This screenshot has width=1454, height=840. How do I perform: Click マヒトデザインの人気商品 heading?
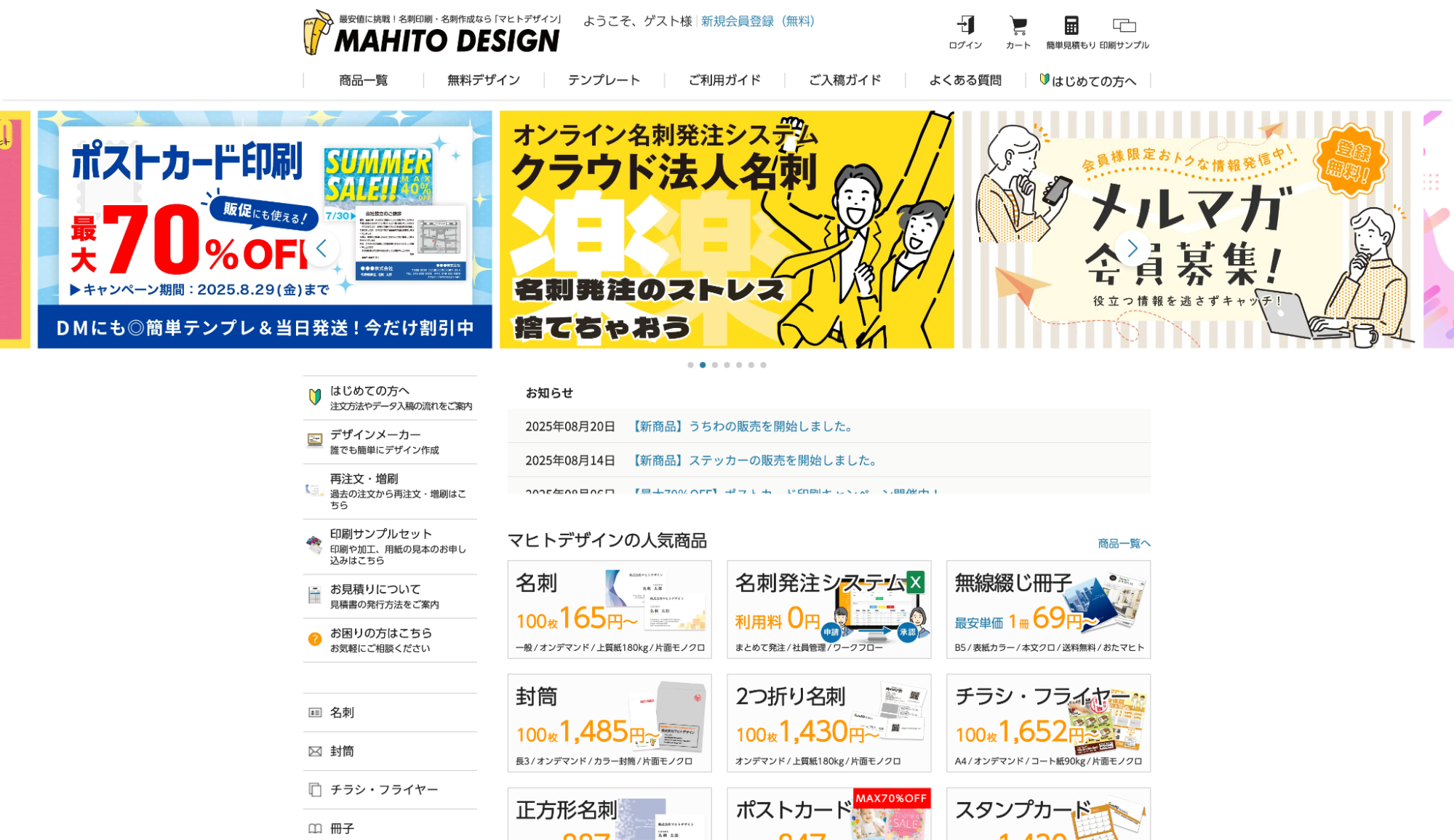(x=607, y=540)
